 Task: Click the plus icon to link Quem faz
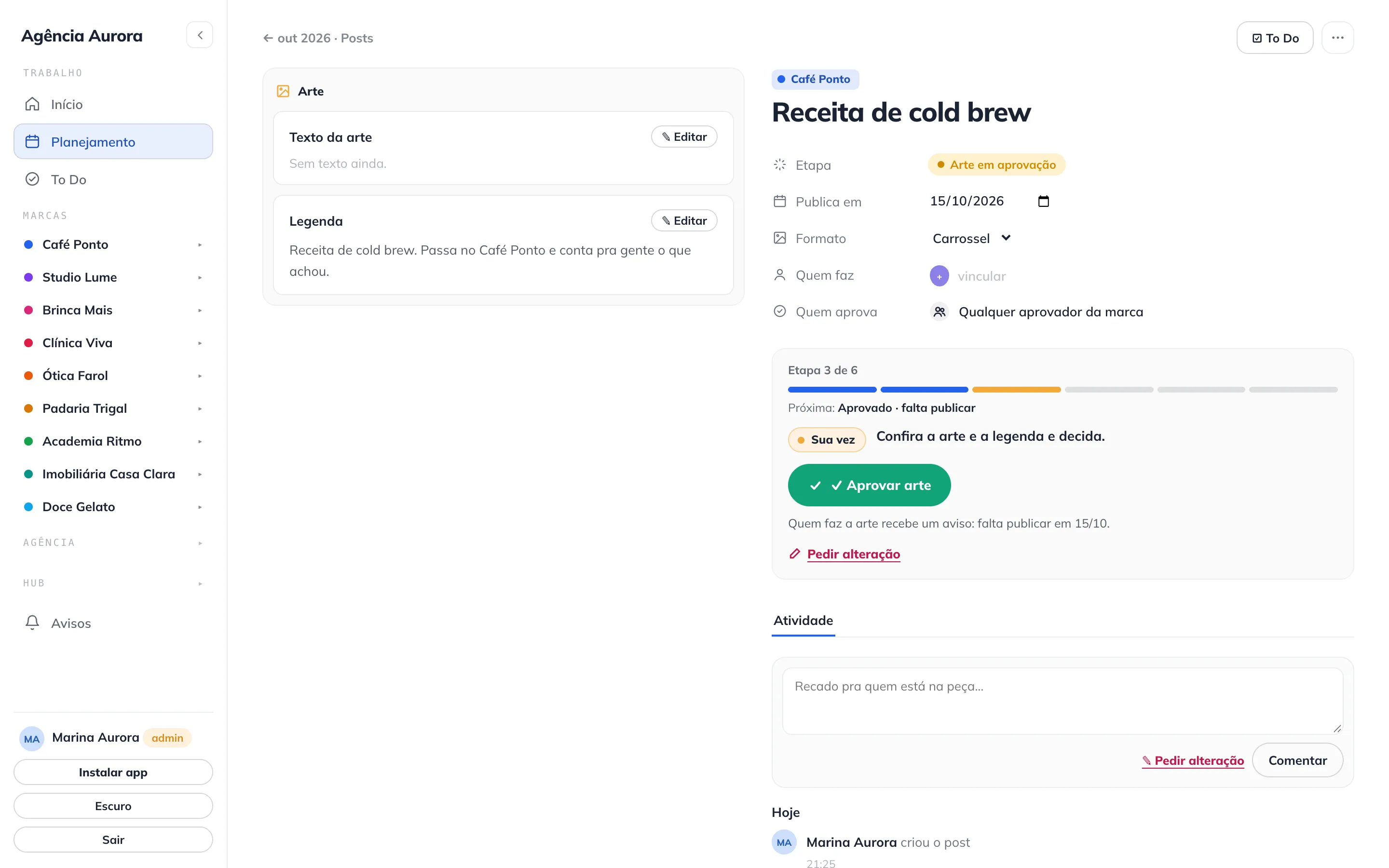click(939, 275)
